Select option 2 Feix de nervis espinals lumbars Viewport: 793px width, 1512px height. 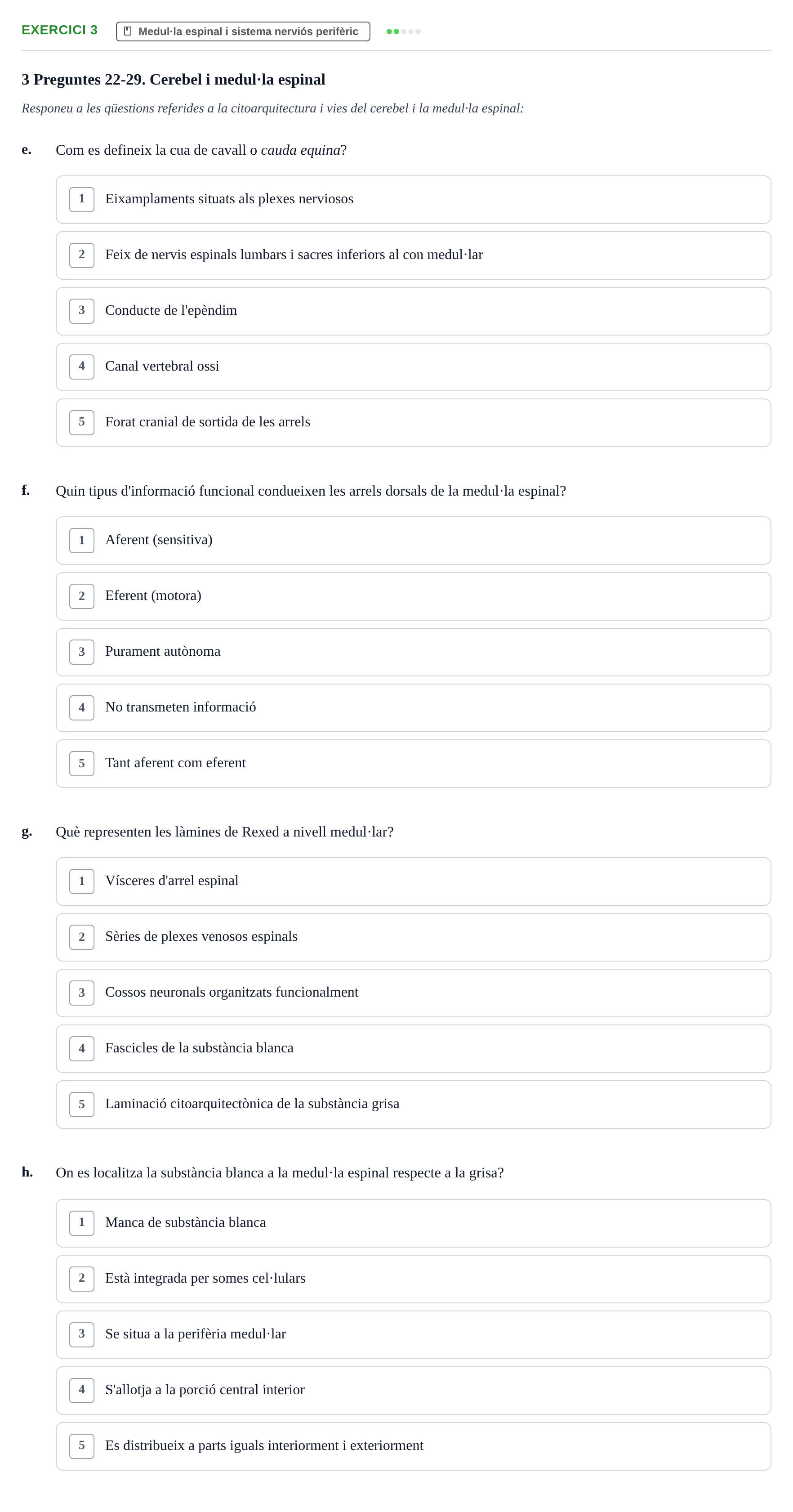click(x=413, y=255)
